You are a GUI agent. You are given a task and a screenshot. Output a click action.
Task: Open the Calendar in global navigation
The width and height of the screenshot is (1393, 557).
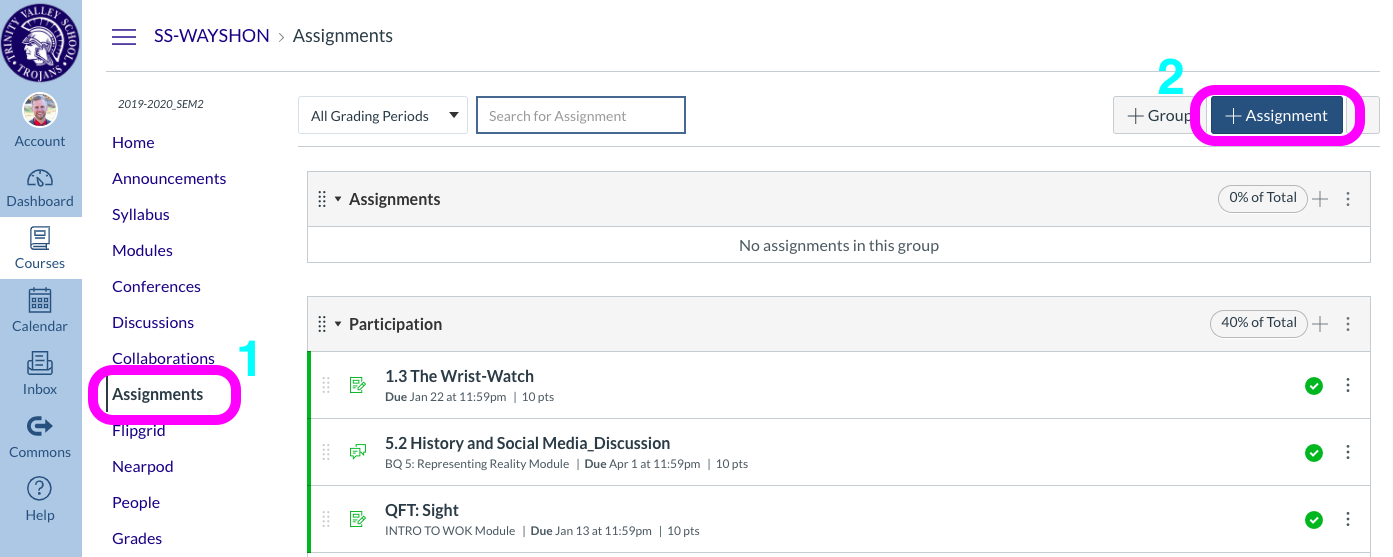pos(40,311)
